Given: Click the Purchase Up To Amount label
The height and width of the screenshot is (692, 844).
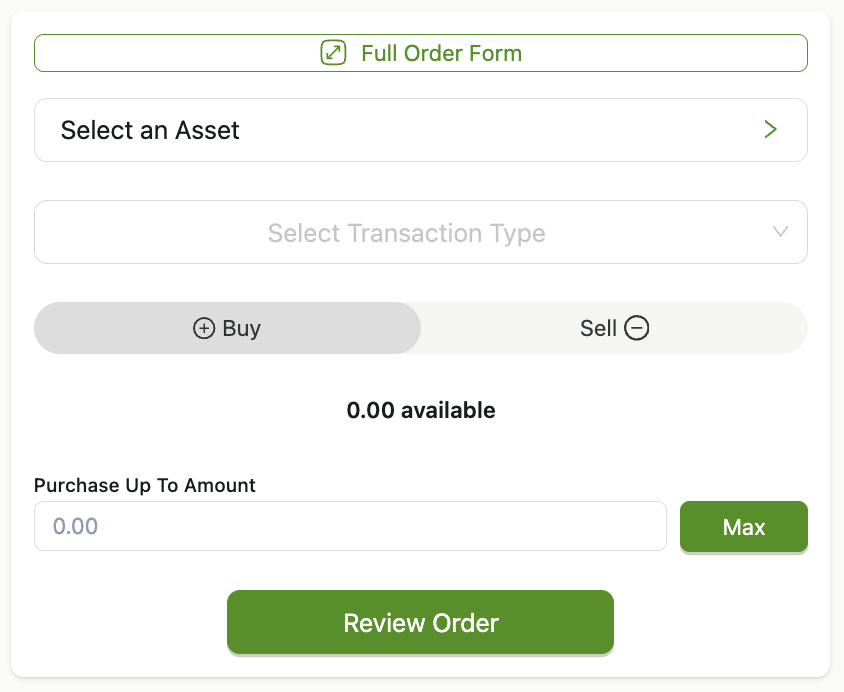Looking at the screenshot, I should [144, 485].
